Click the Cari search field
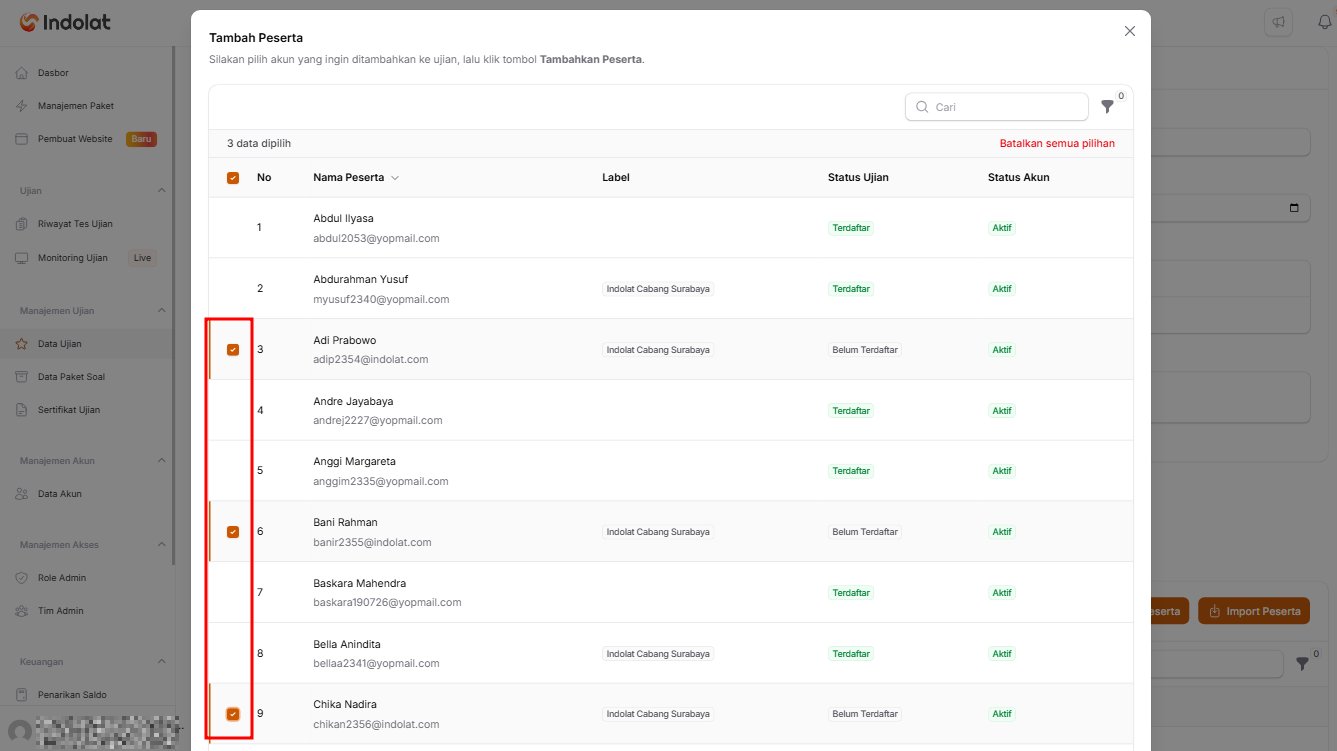This screenshot has height=751, width=1337. (996, 107)
